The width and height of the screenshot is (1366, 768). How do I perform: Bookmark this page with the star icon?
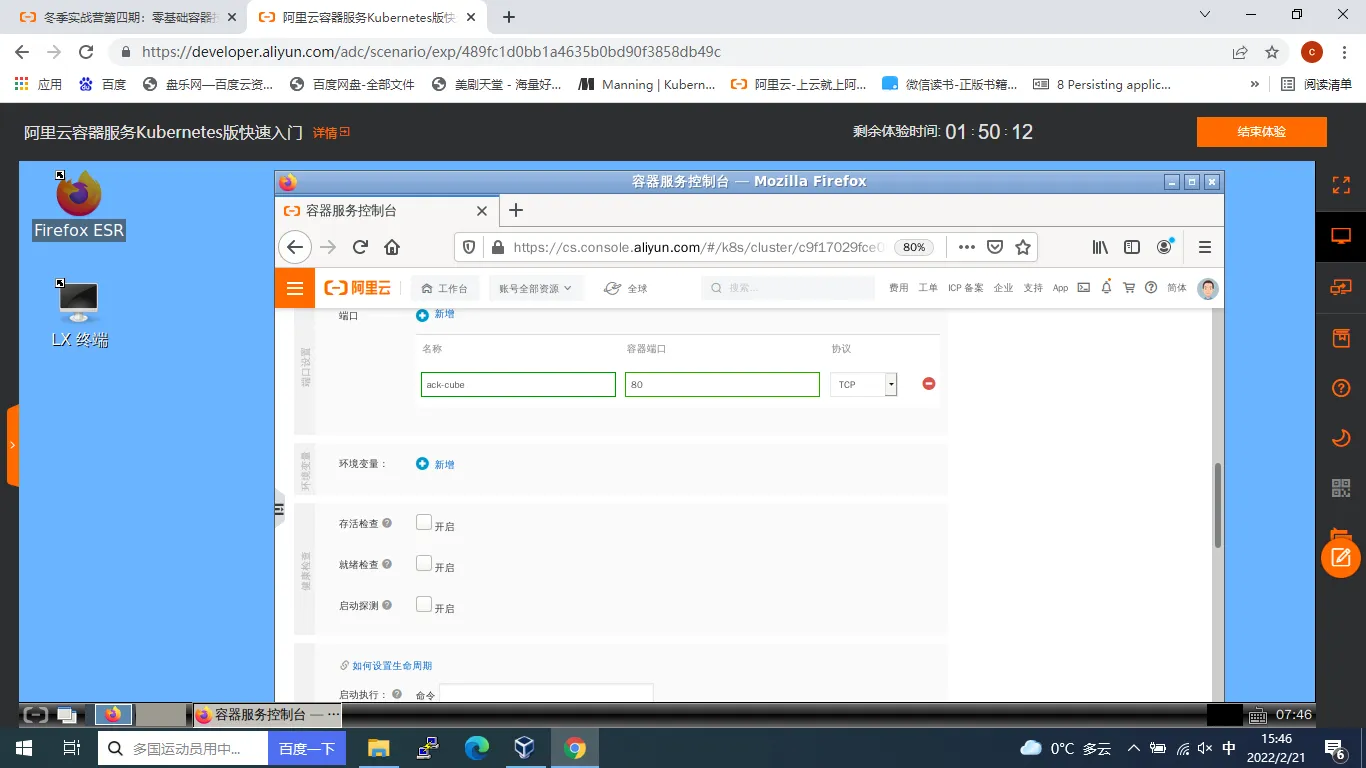pyautogui.click(x=1023, y=247)
